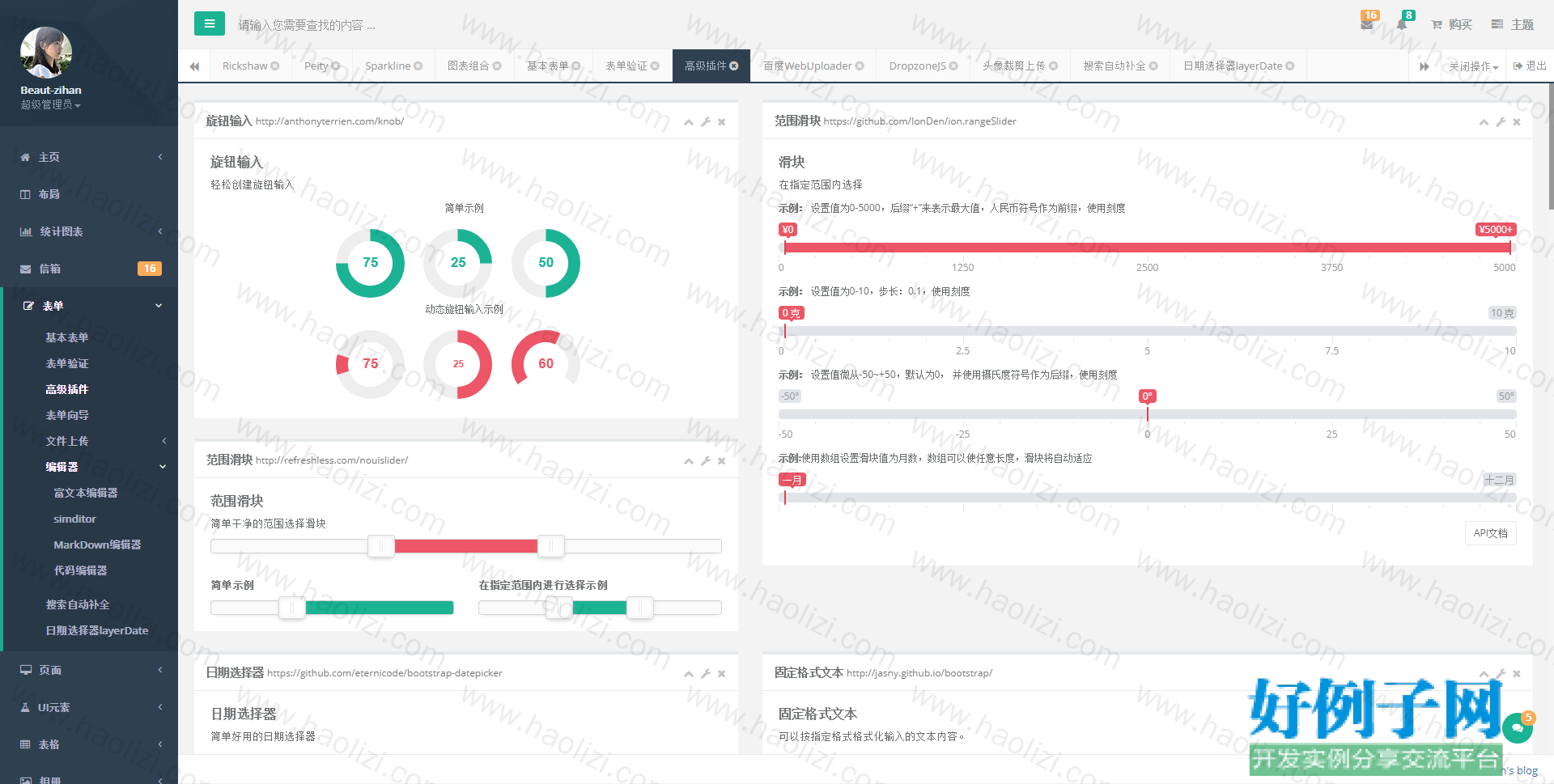Image resolution: width=1554 pixels, height=784 pixels.
Task: Expand the 页面 sidebar menu
Action: tap(89, 670)
